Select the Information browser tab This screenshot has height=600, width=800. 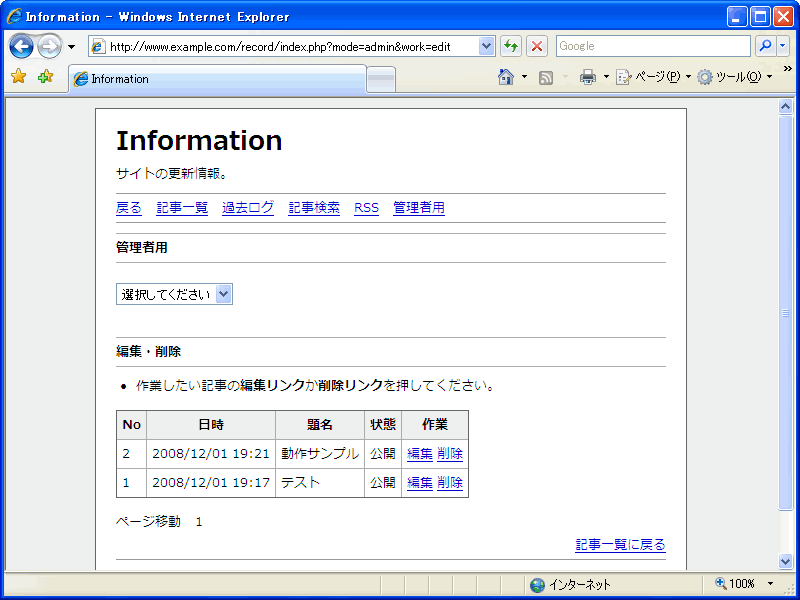[215, 79]
